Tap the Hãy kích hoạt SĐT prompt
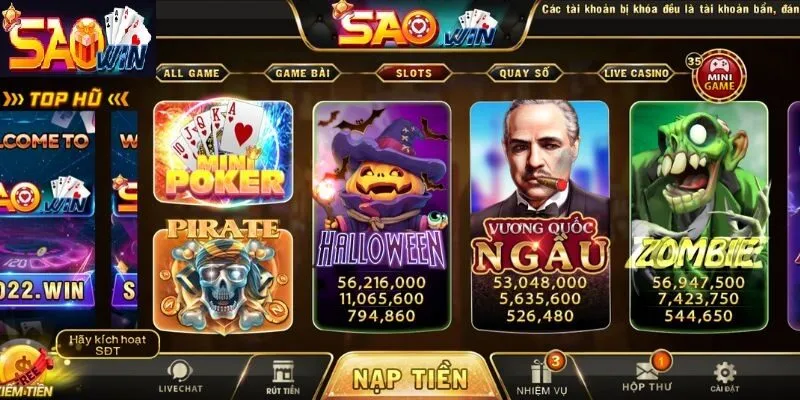This screenshot has width=800, height=400. click(108, 344)
